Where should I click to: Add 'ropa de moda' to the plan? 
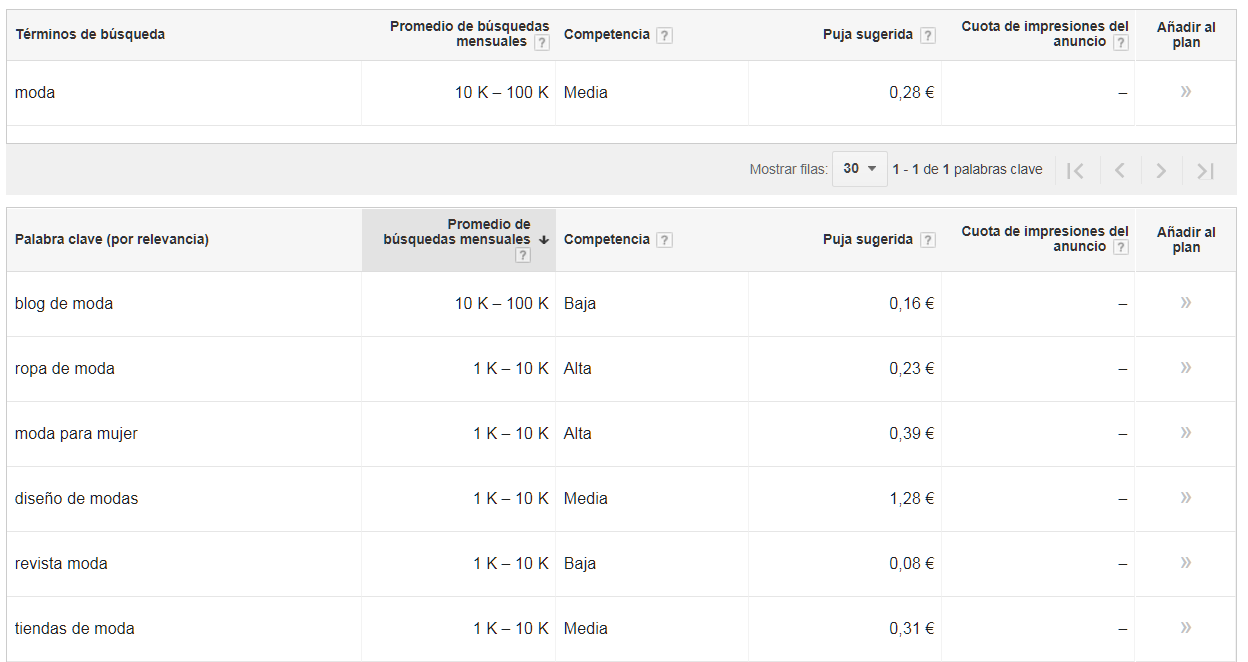click(x=1185, y=368)
